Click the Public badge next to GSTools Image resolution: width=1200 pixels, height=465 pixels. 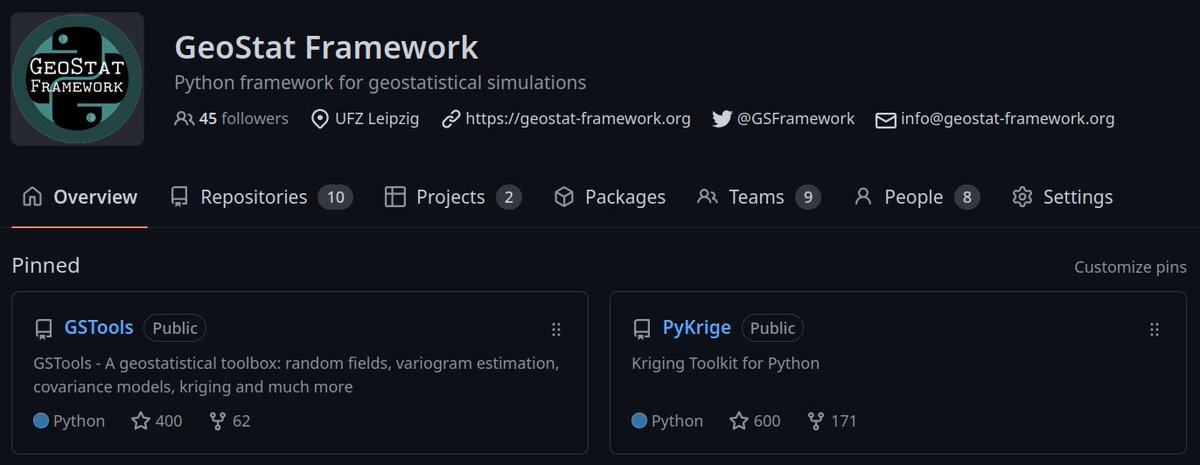(x=175, y=328)
